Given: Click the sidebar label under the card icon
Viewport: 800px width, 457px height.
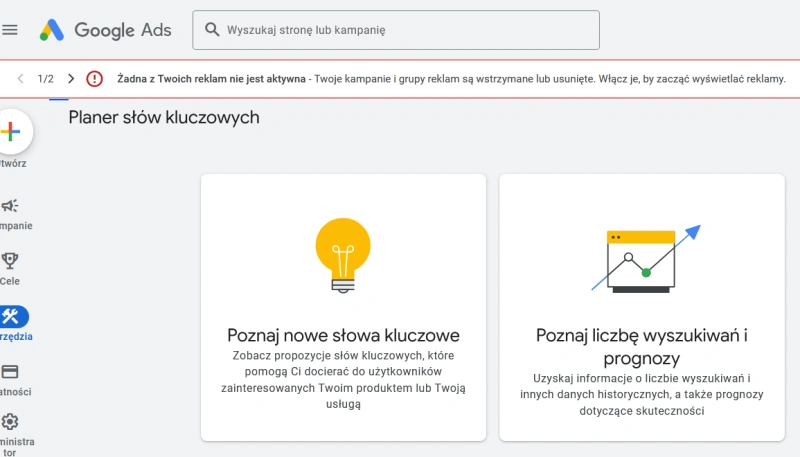Looking at the screenshot, I should tap(15, 392).
